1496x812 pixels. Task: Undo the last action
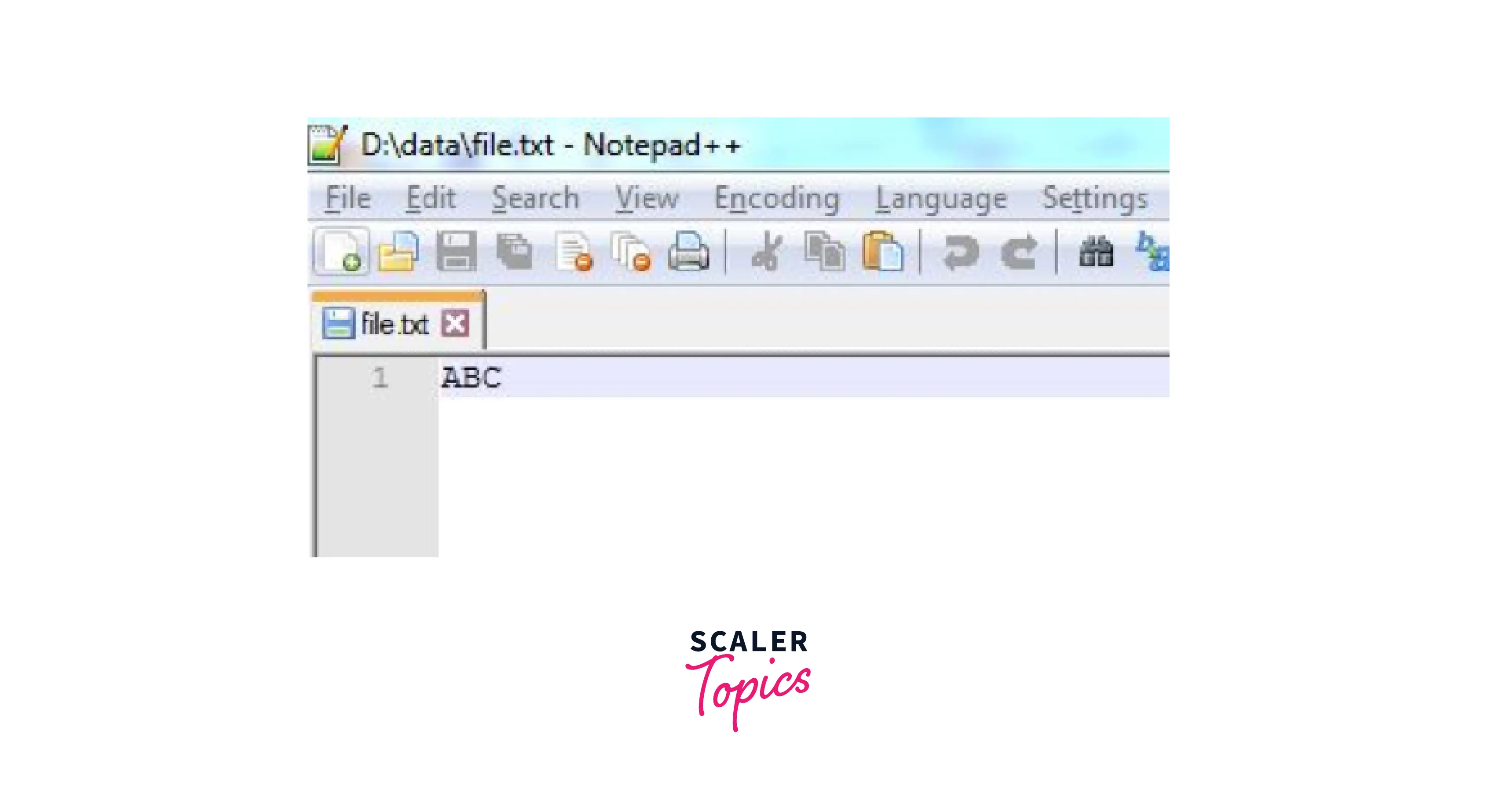961,252
